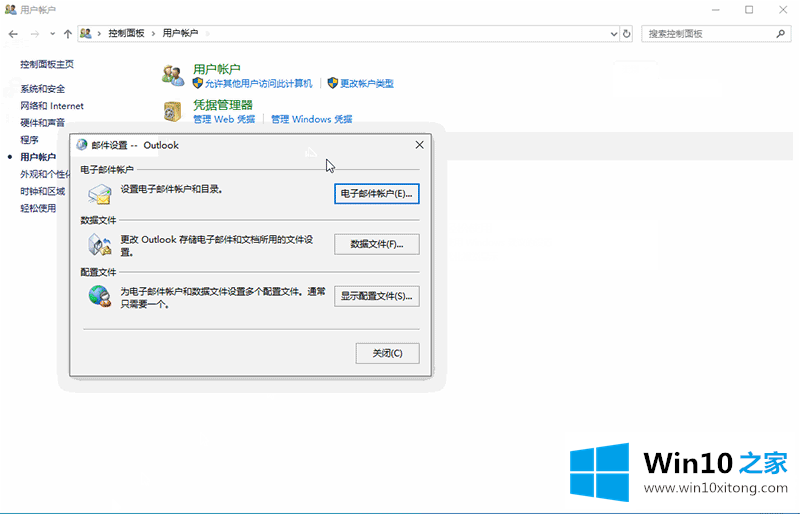Open 系统和安全 in the sidebar

(x=42, y=89)
